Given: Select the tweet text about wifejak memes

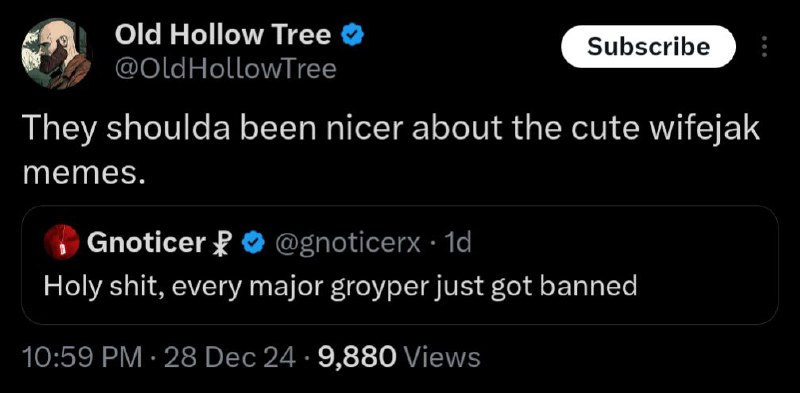Looking at the screenshot, I should point(391,151).
